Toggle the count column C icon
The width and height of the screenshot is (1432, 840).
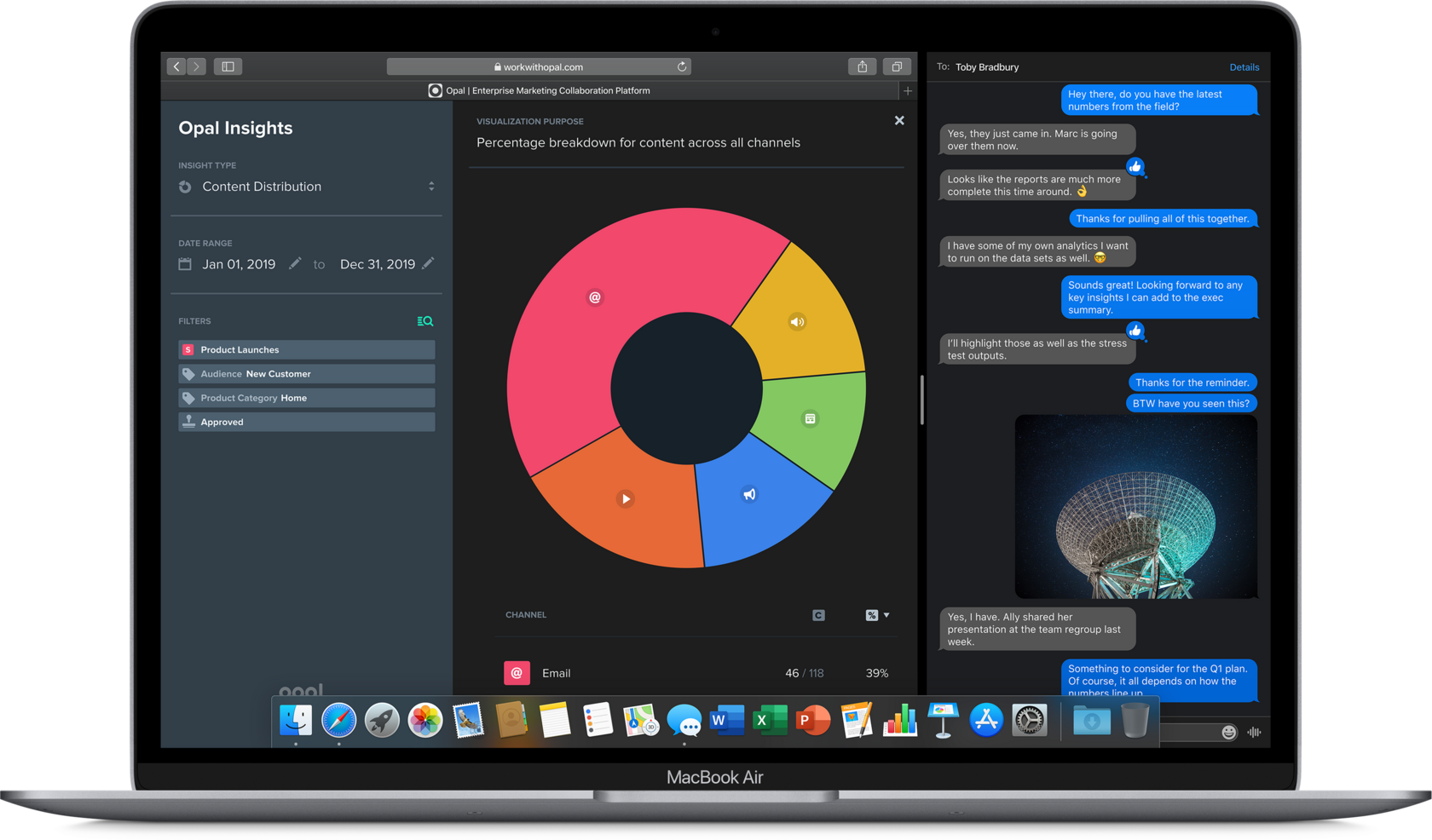[x=818, y=615]
